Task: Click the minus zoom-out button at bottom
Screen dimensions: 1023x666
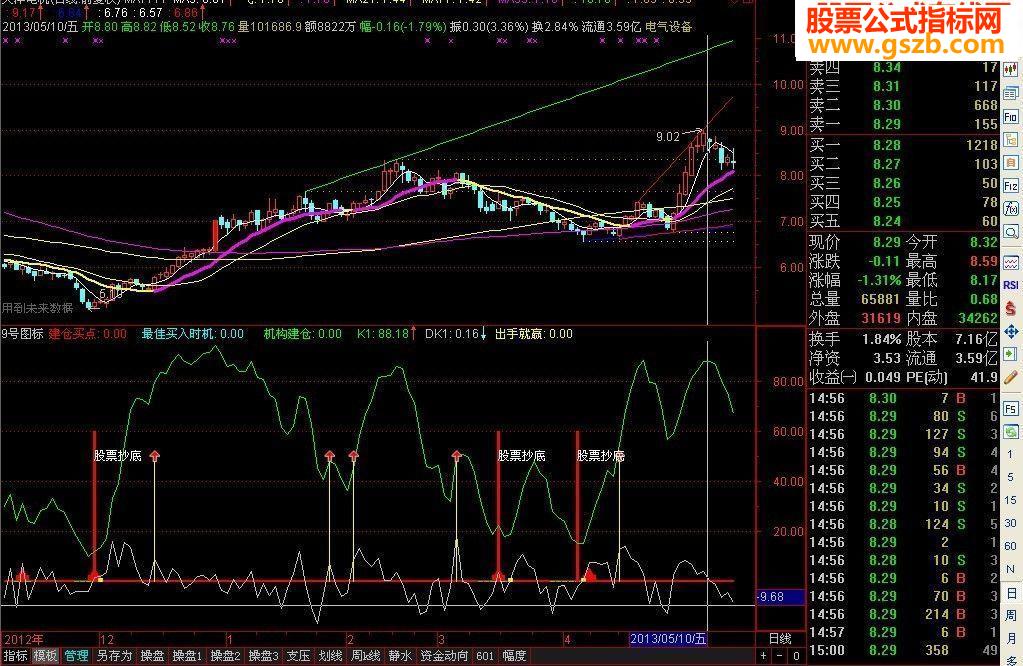Action: point(780,656)
